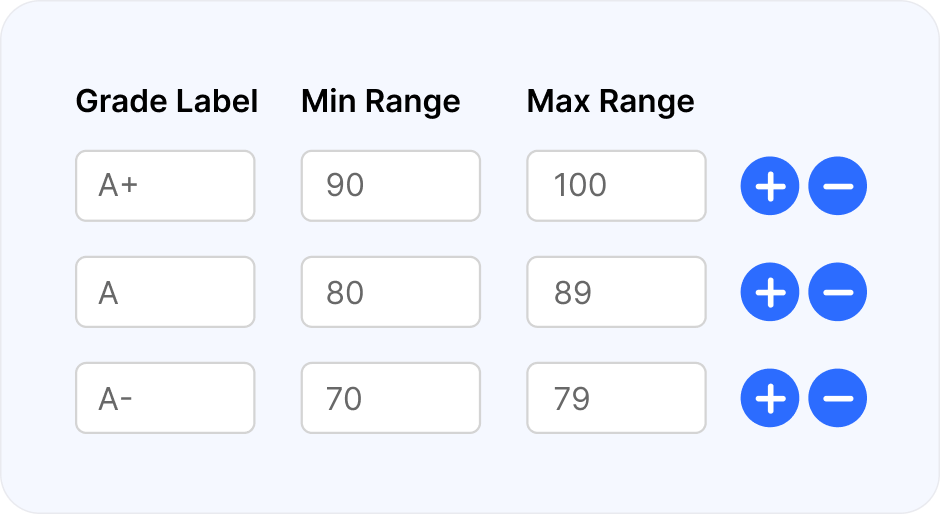
Task: Click the Max Range column header
Action: tap(610, 101)
